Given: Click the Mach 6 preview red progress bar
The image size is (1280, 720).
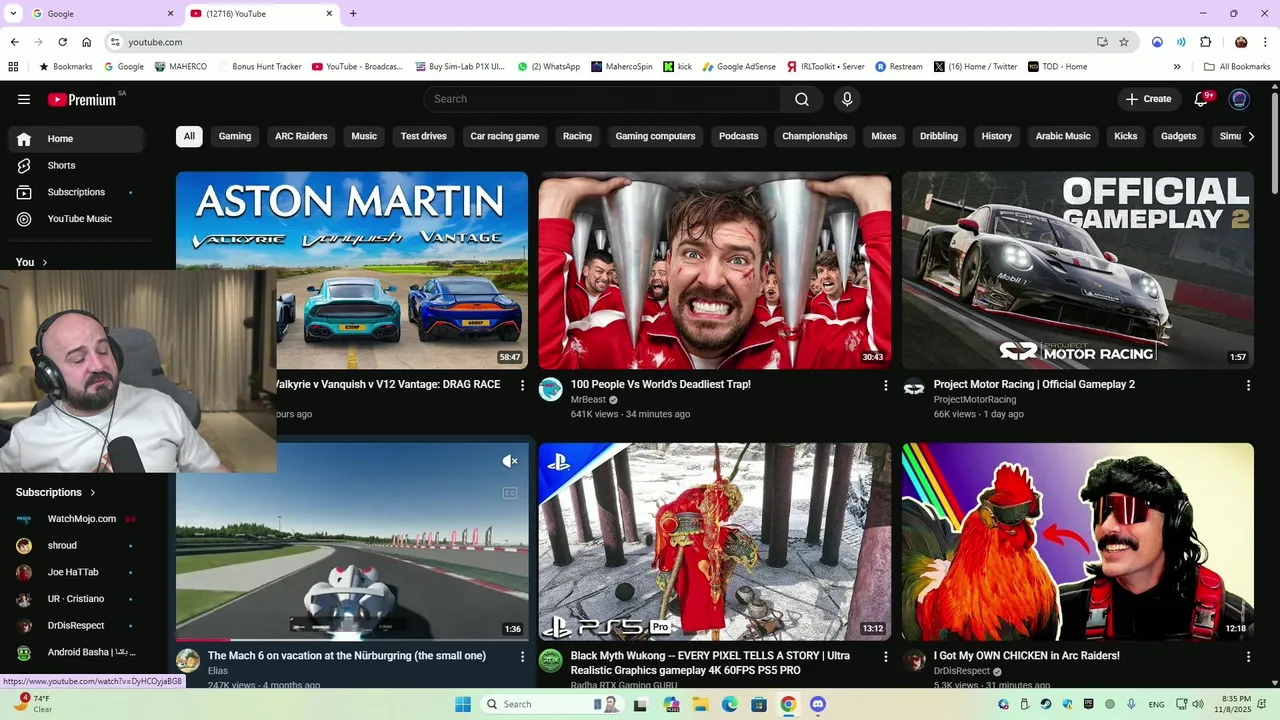Looking at the screenshot, I should click(203, 640).
